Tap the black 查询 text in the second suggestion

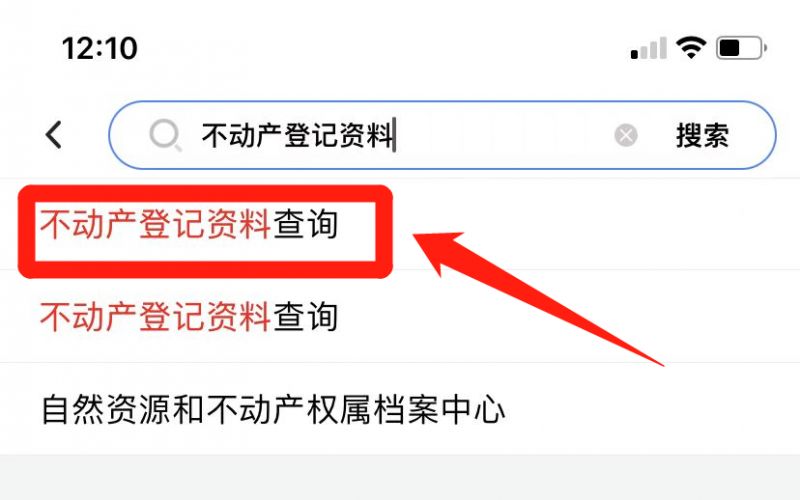306,316
